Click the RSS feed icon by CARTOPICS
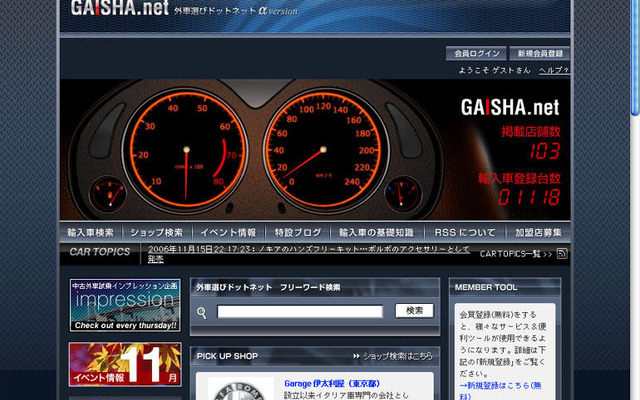Screen dimensions: 640x400 [x=562, y=253]
